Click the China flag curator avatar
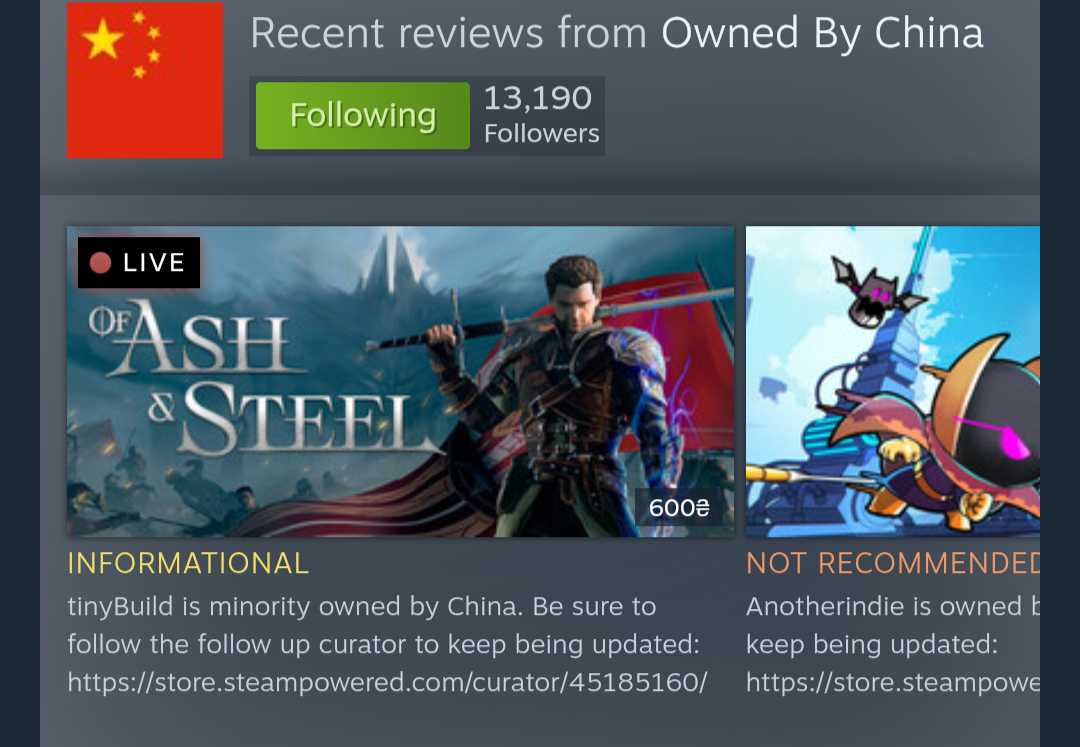Viewport: 1080px width, 747px height. pyautogui.click(x=145, y=80)
